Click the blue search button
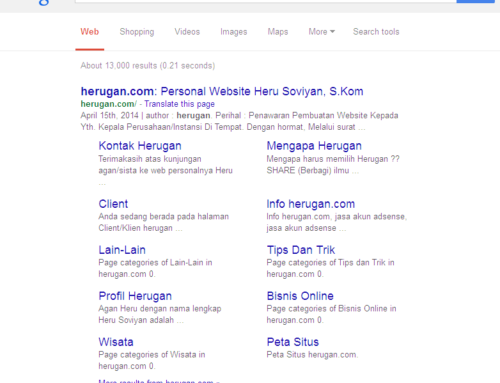Image resolution: width=500 pixels, height=383 pixels. tap(475, 1)
